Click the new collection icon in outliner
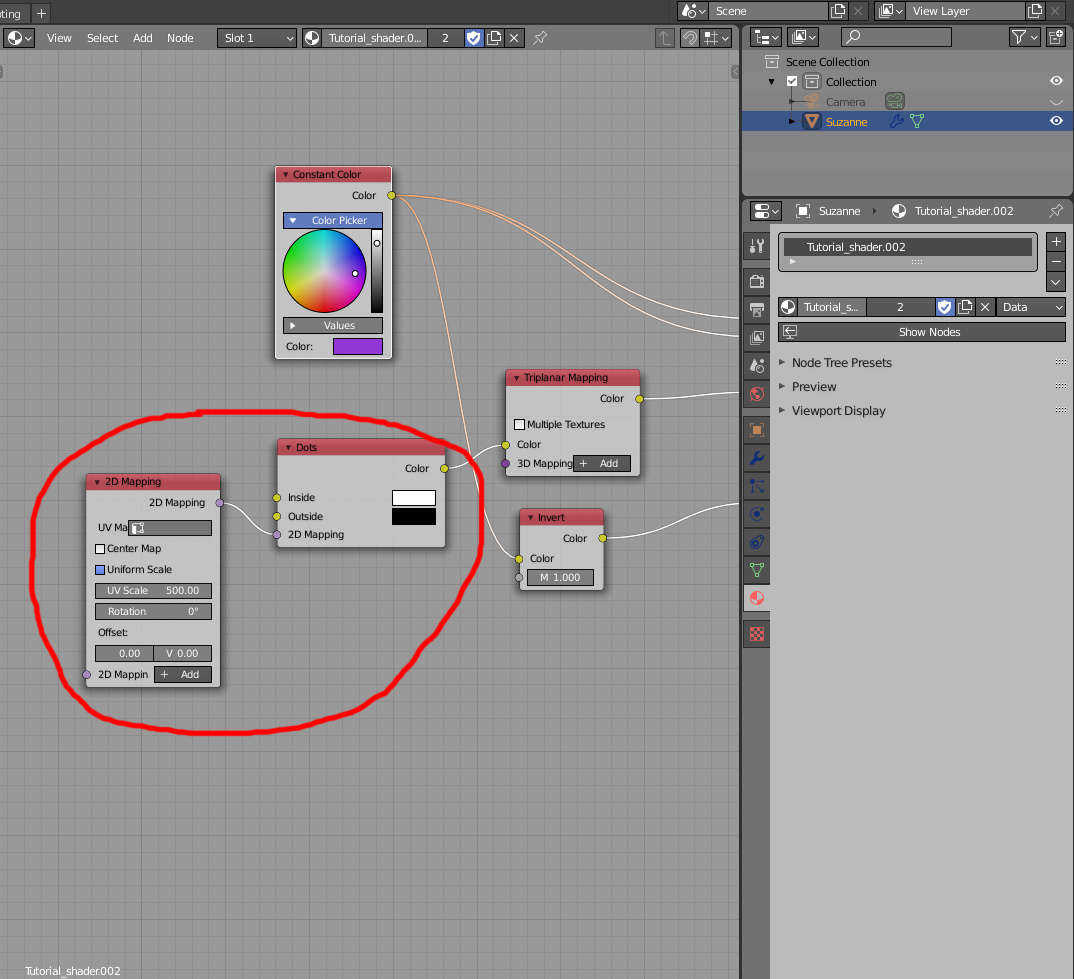Viewport: 1074px width, 979px height. [x=1056, y=37]
